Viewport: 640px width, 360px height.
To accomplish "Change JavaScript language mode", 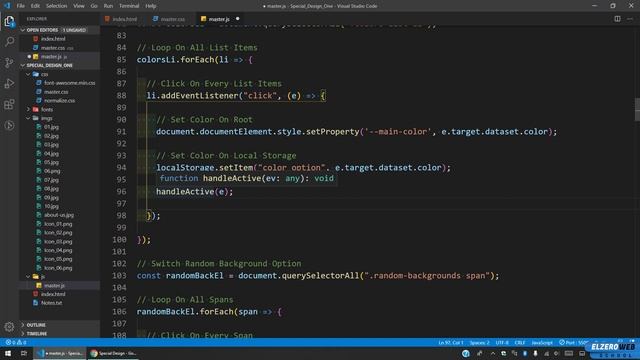I will (542, 342).
